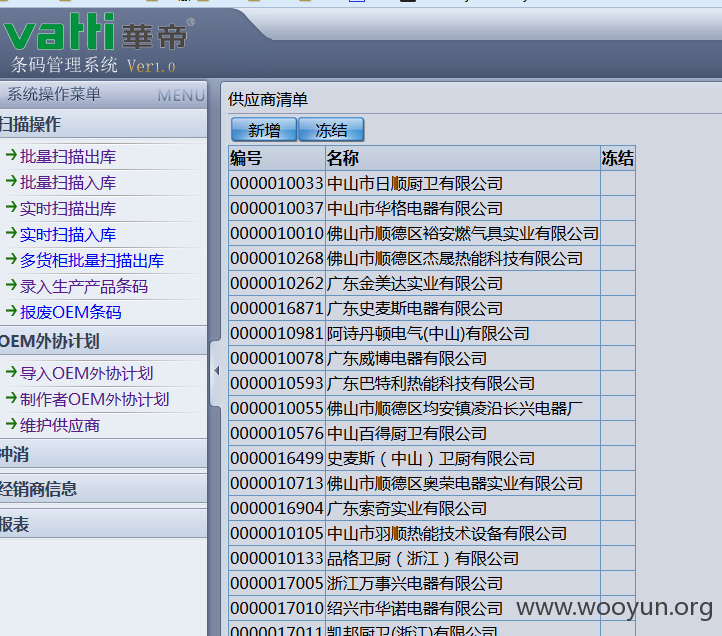Select row 阿诗丹顿电气(中山)有限公司
Screen dimensions: 722x636
[432, 333]
